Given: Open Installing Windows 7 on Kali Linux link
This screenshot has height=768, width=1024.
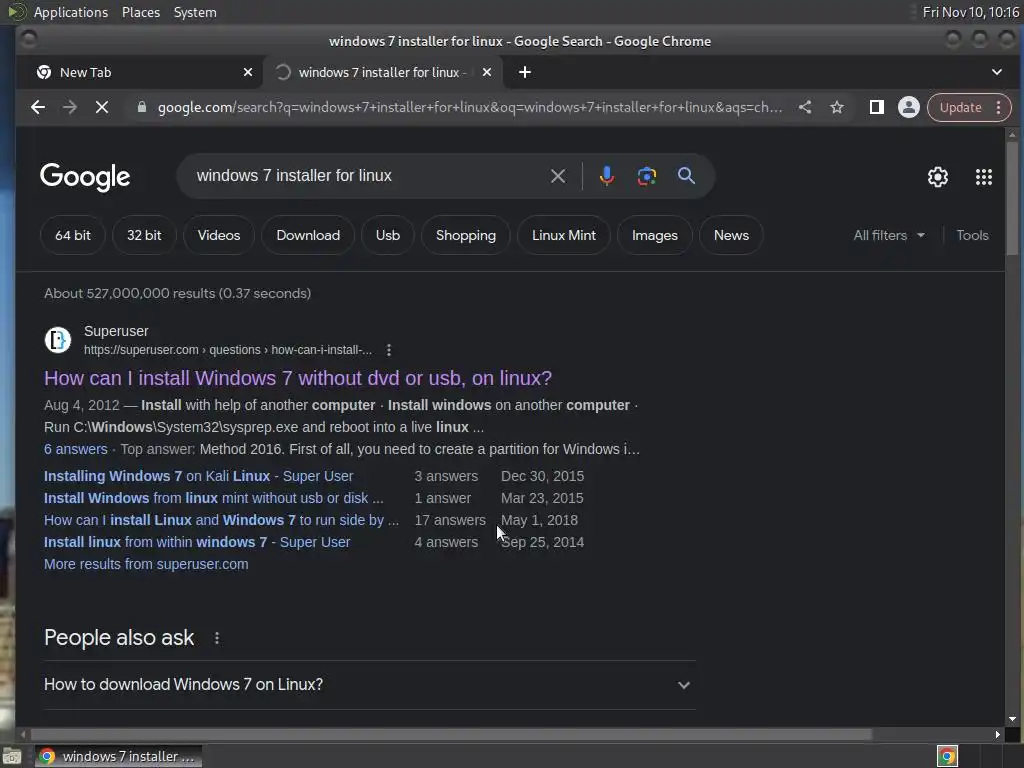Looking at the screenshot, I should tap(199, 476).
